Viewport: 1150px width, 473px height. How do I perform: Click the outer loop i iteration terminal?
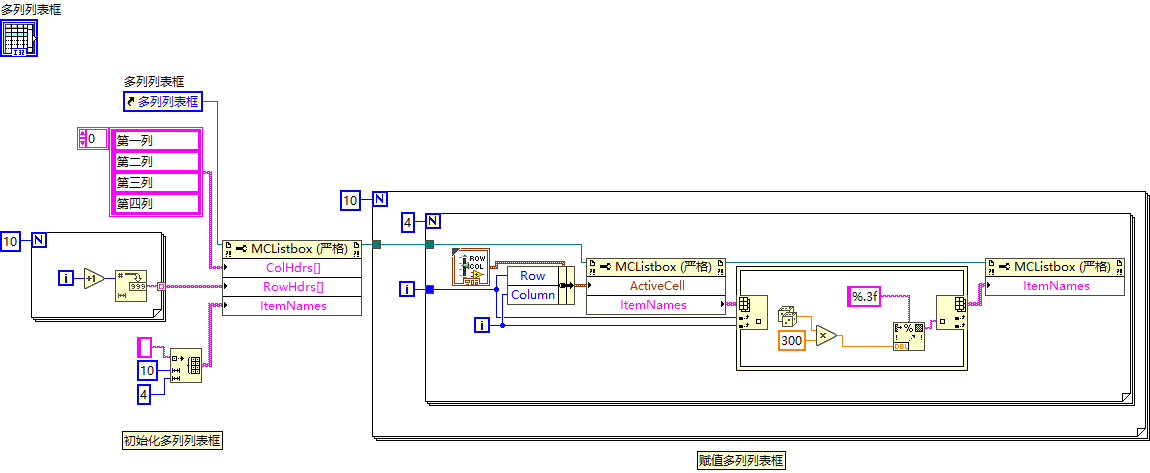407,289
